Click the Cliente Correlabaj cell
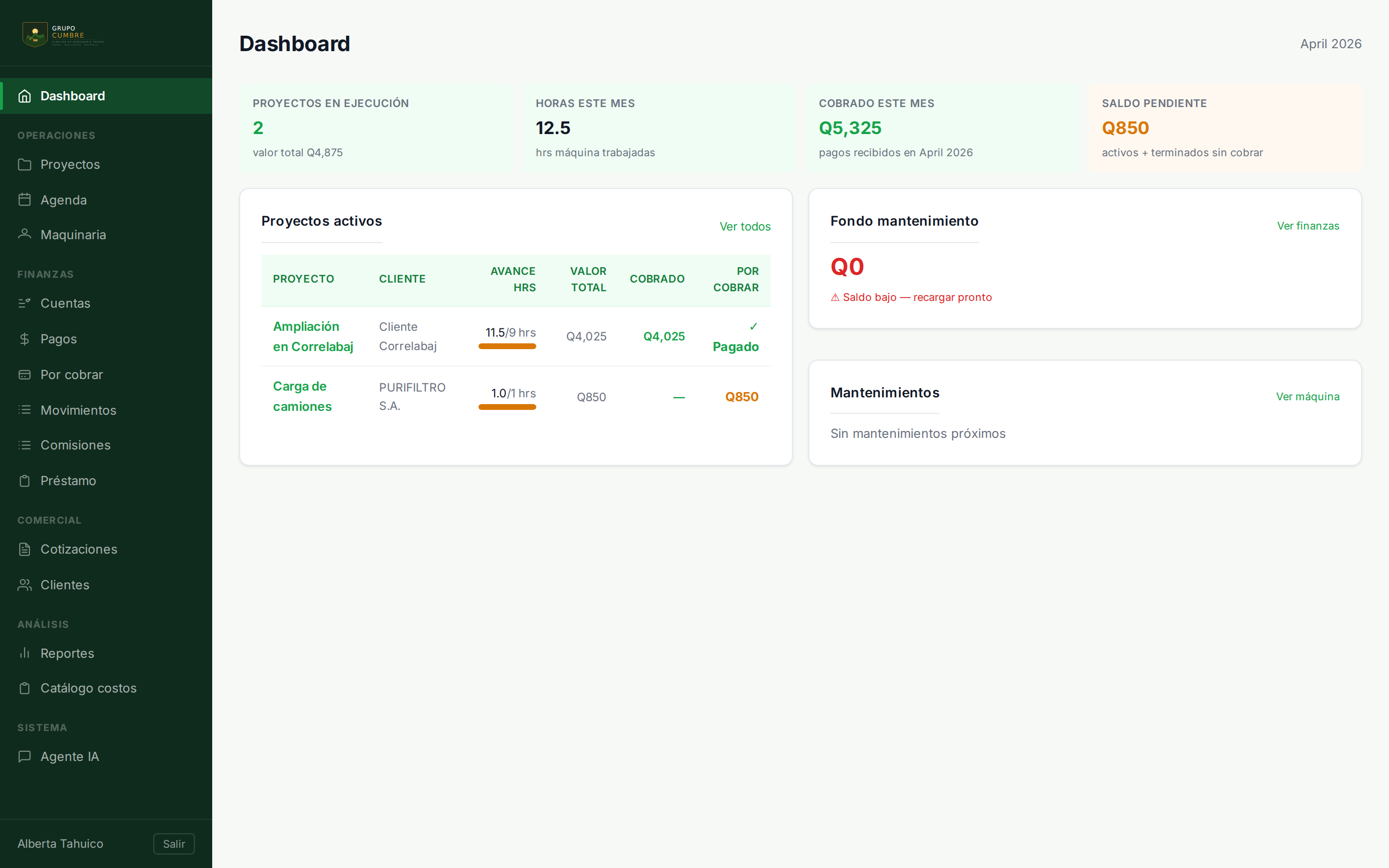1389x868 pixels. (408, 337)
